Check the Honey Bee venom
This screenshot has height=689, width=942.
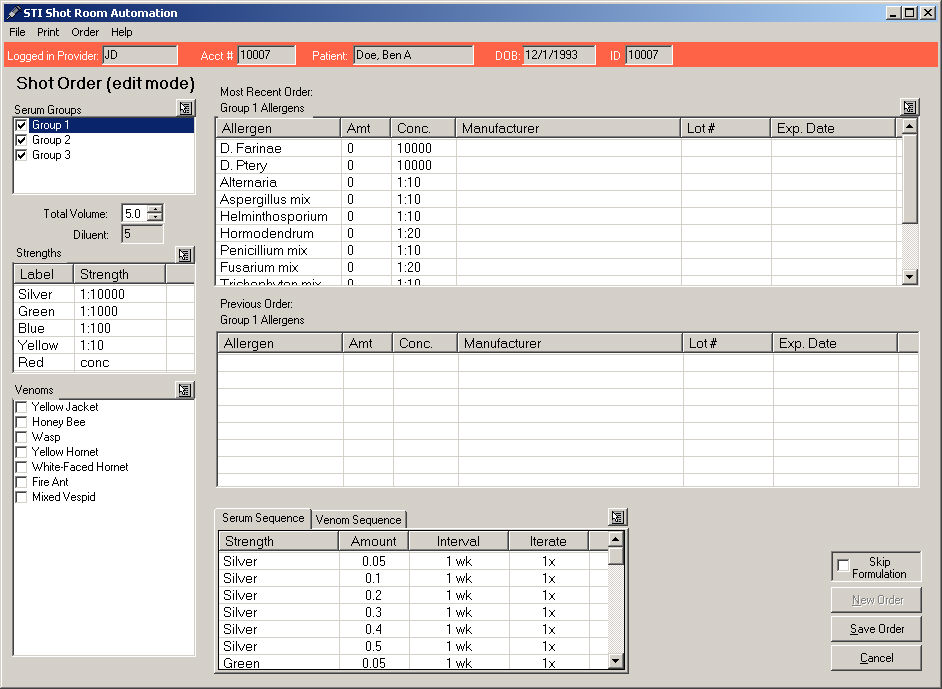tap(22, 422)
